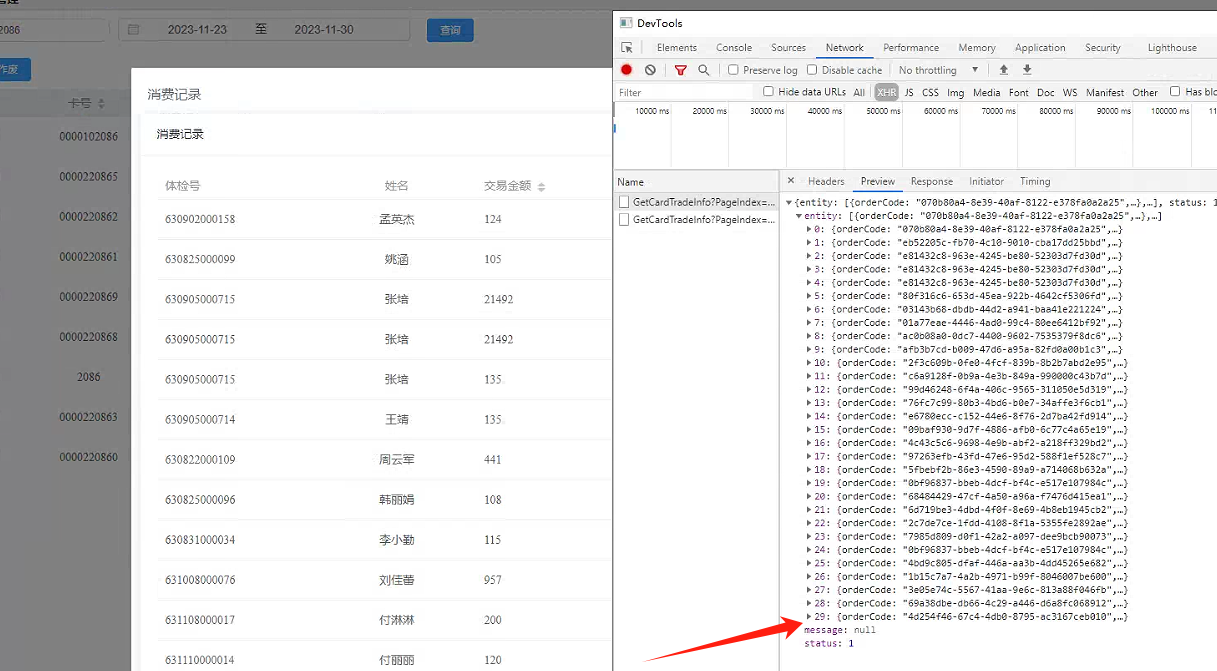Screen dimensions: 1217x671
Task: Click end date 2023-11-30 field
Action: click(324, 30)
